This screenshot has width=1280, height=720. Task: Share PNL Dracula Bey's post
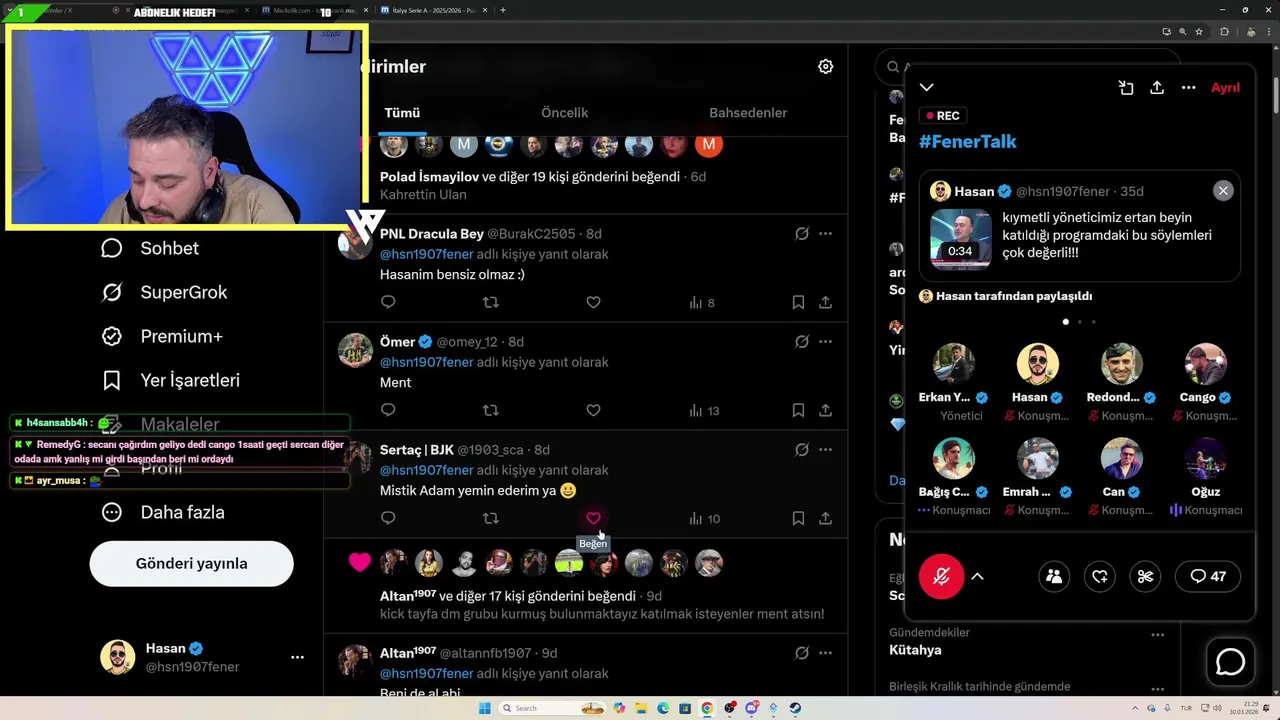pos(826,302)
